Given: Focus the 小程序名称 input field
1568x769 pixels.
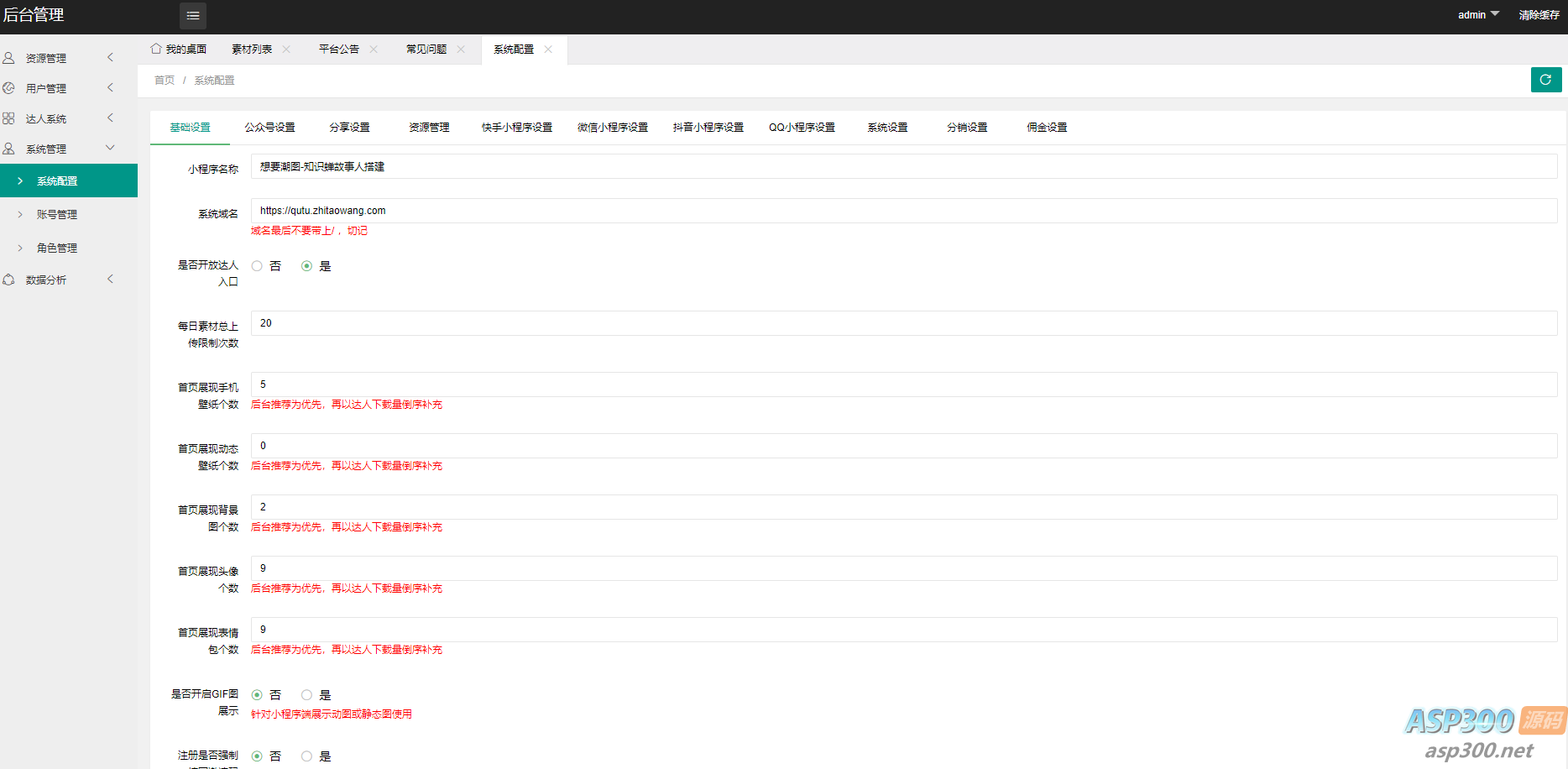Looking at the screenshot, I should tap(904, 166).
